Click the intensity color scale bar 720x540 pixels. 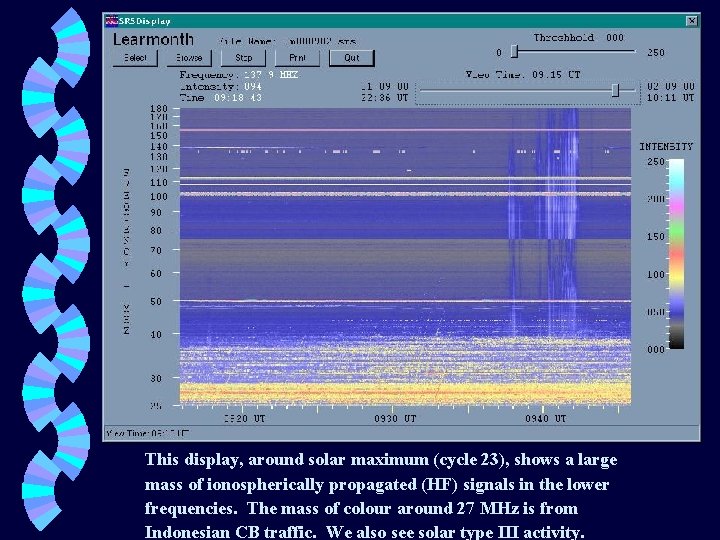pos(676,254)
